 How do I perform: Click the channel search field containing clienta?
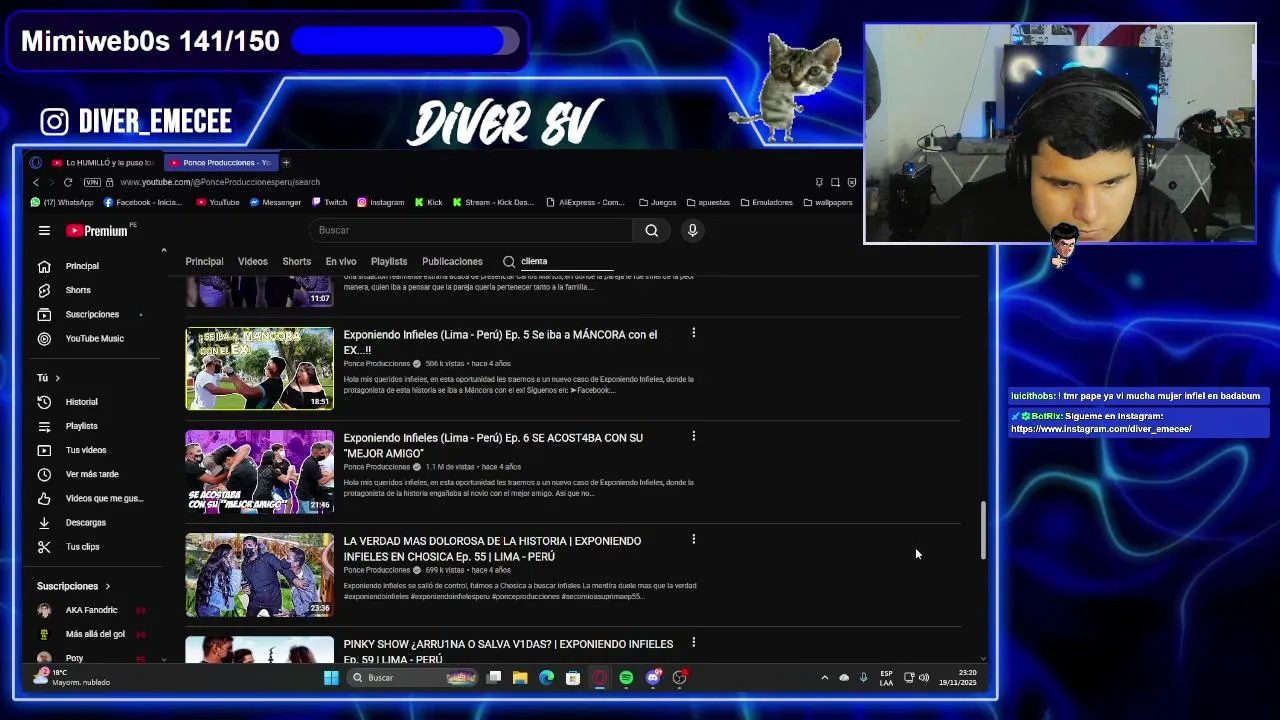tap(566, 261)
